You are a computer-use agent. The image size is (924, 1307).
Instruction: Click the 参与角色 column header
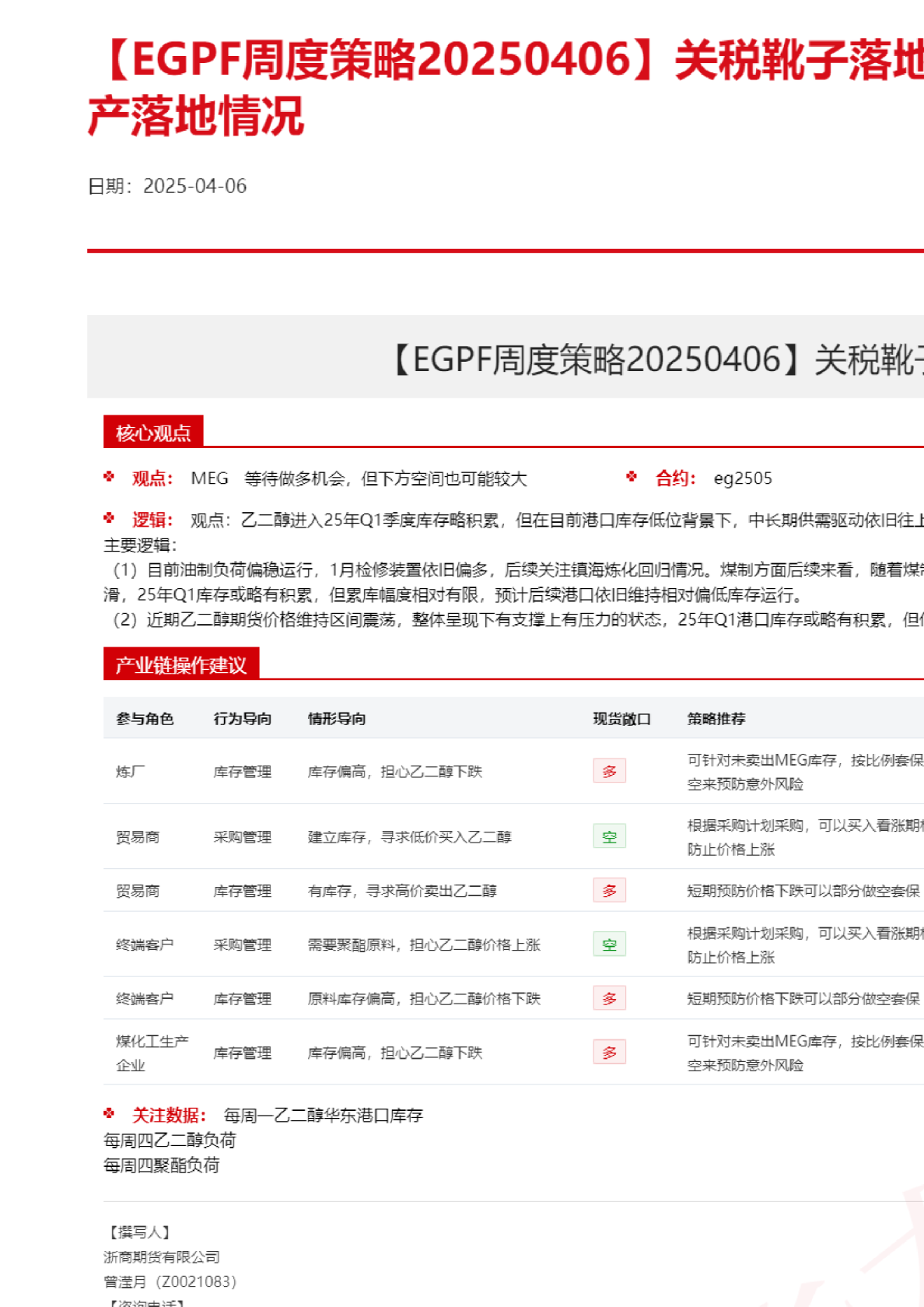pyautogui.click(x=145, y=719)
